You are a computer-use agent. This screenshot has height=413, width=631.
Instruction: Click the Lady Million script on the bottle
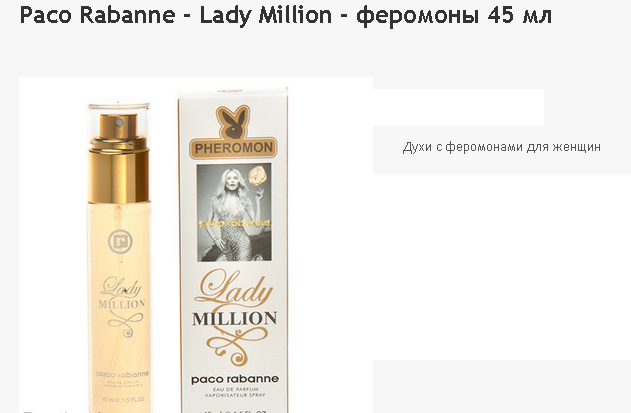(122, 293)
